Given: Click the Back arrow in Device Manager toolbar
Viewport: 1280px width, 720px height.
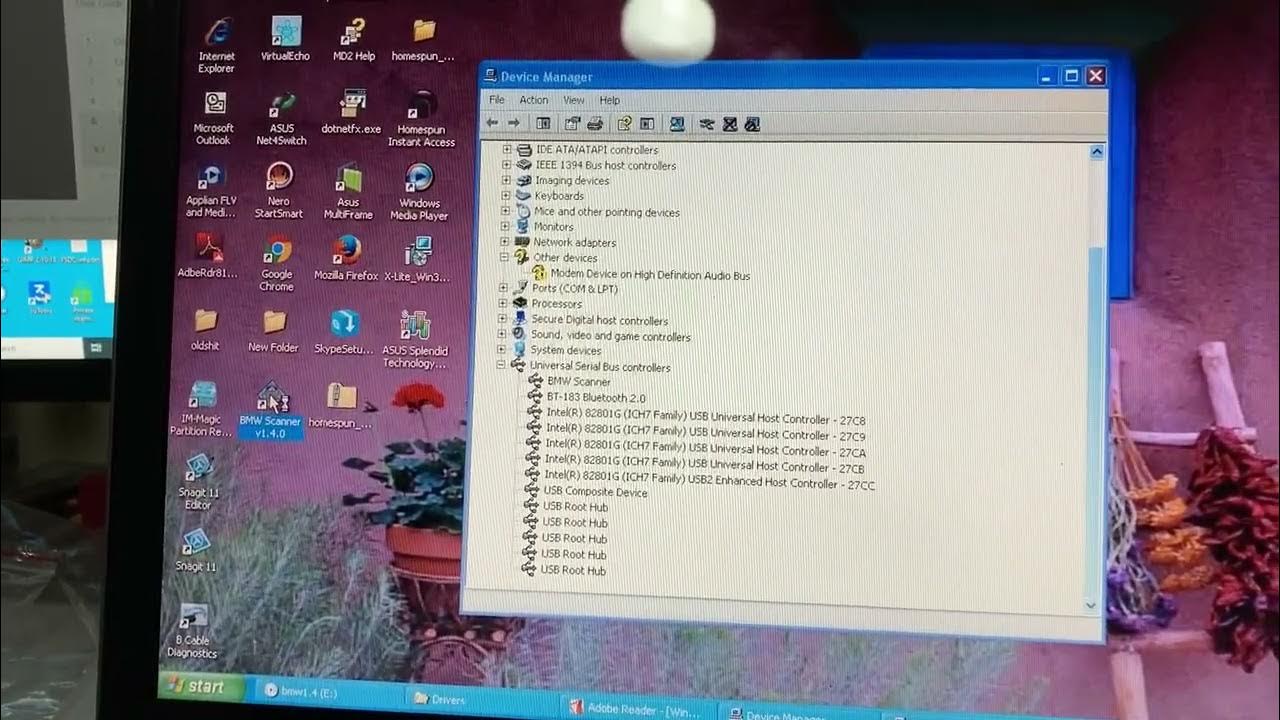Looking at the screenshot, I should click(x=492, y=123).
